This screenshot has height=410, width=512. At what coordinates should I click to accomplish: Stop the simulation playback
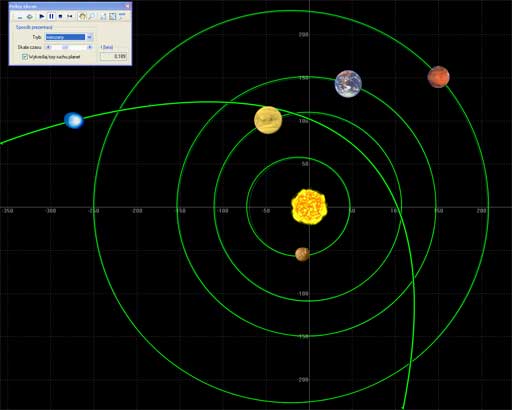pos(60,16)
